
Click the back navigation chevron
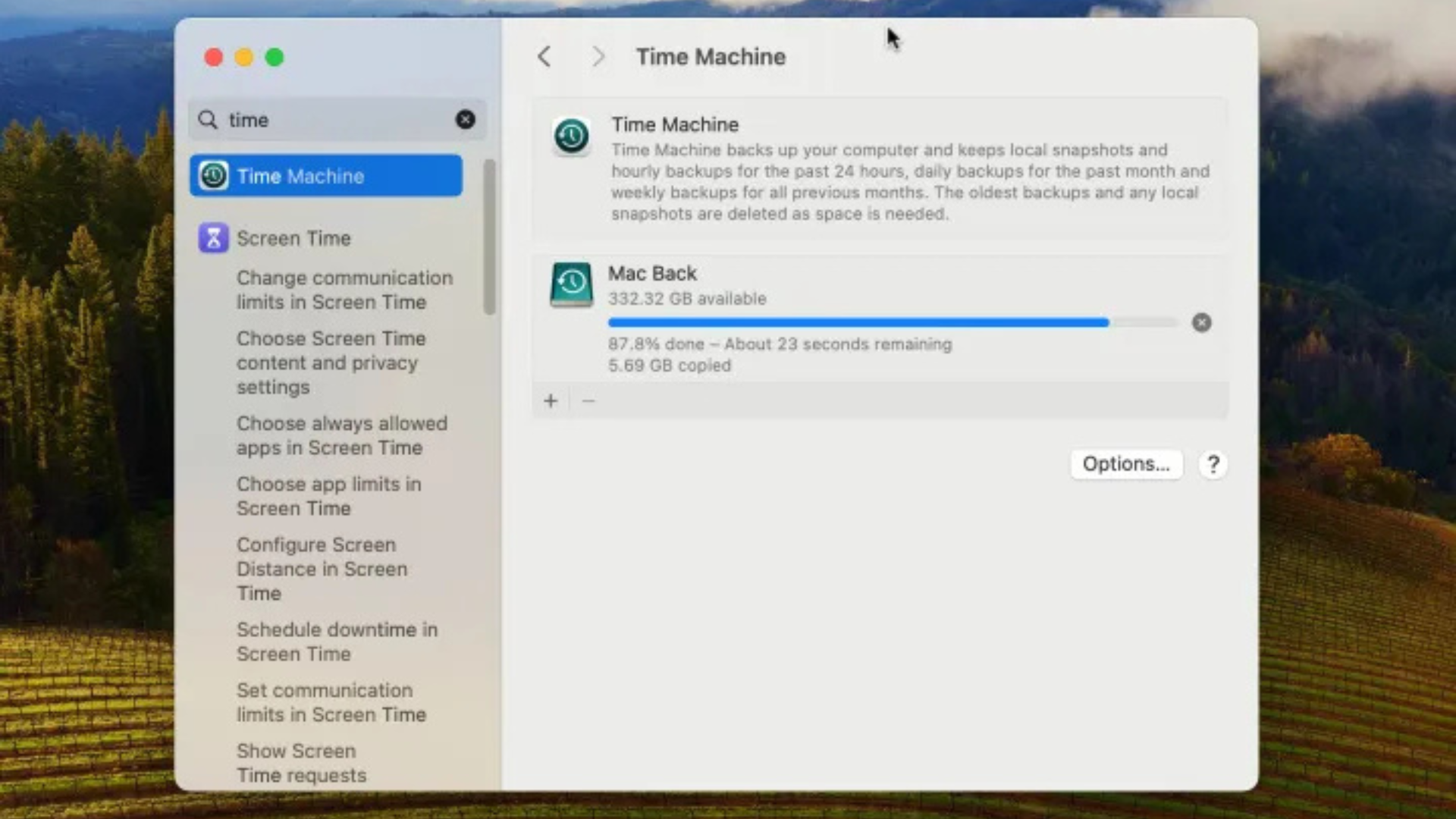pos(544,56)
